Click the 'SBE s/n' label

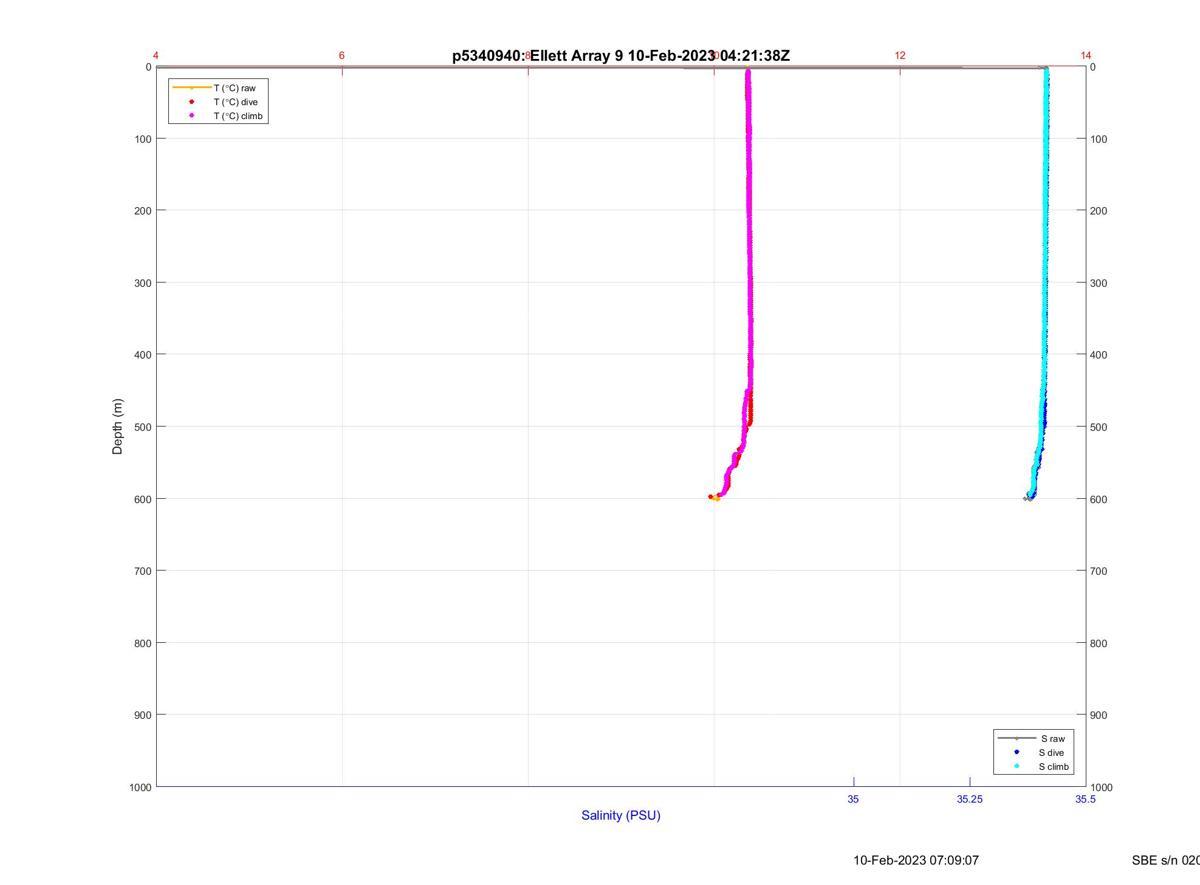1165,860
